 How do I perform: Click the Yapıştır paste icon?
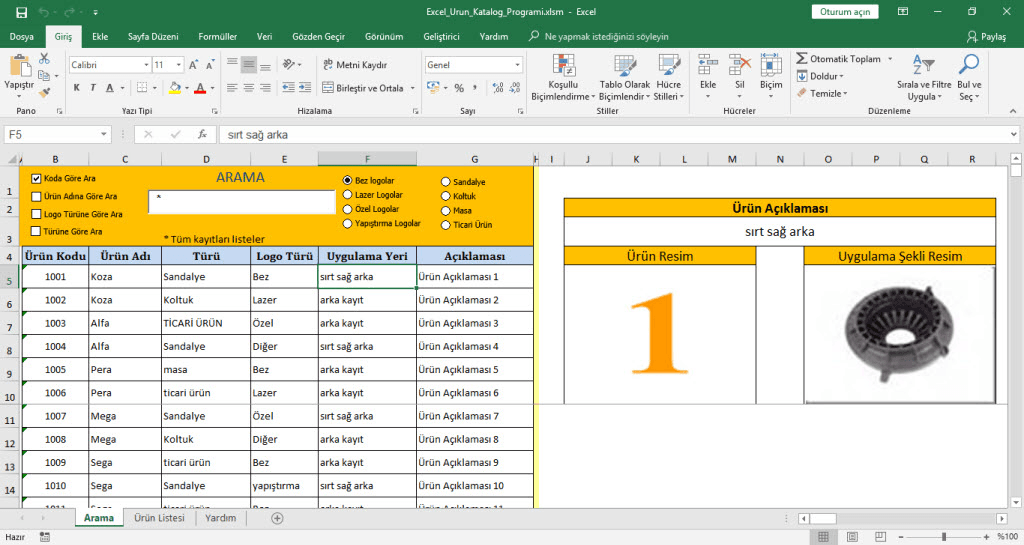click(x=19, y=67)
